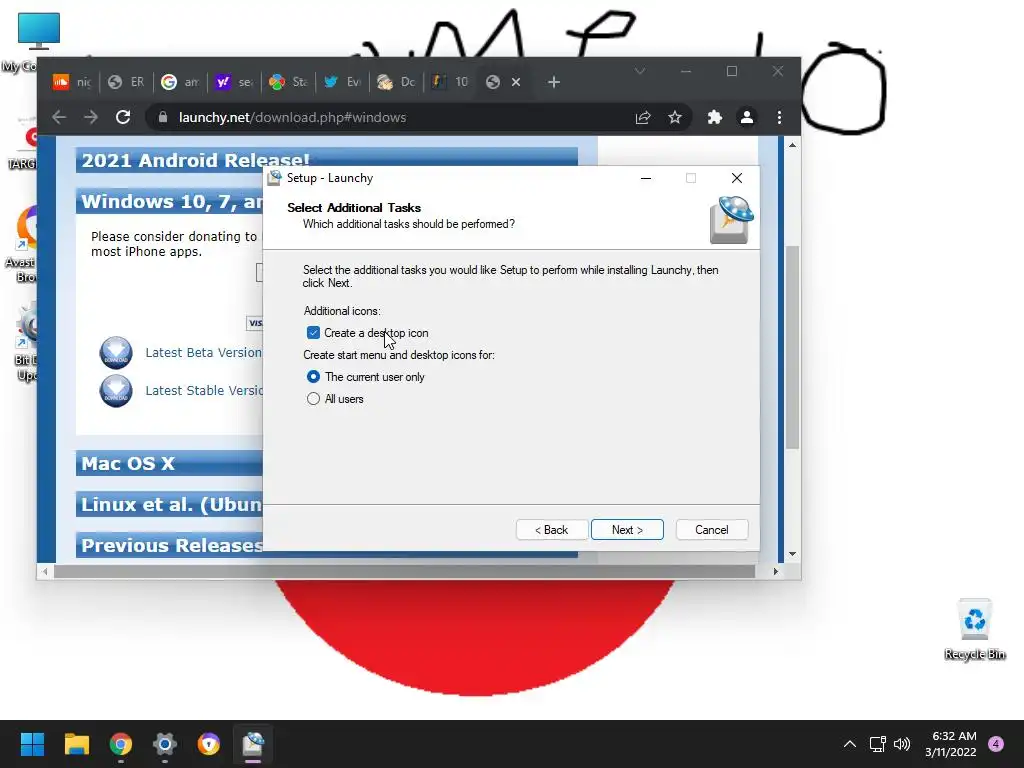Click the Launchy setup taskbar icon
The image size is (1024, 768).
253,744
